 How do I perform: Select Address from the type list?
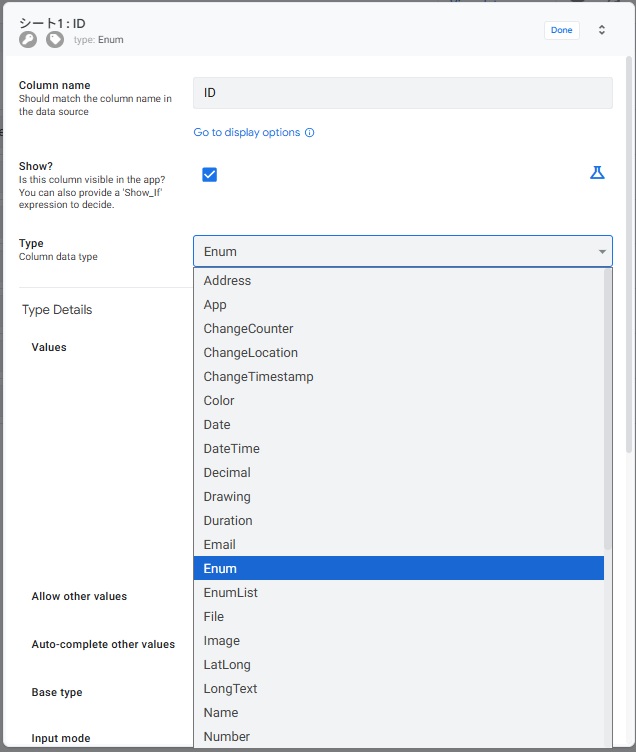click(x=228, y=281)
